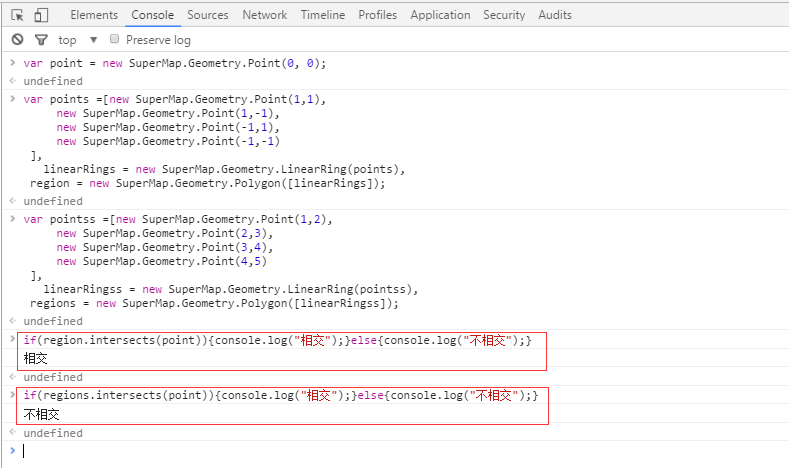Click 'regions = new SuperMap.Geometry.Polygon([linearRingss]);' line

click(214, 303)
